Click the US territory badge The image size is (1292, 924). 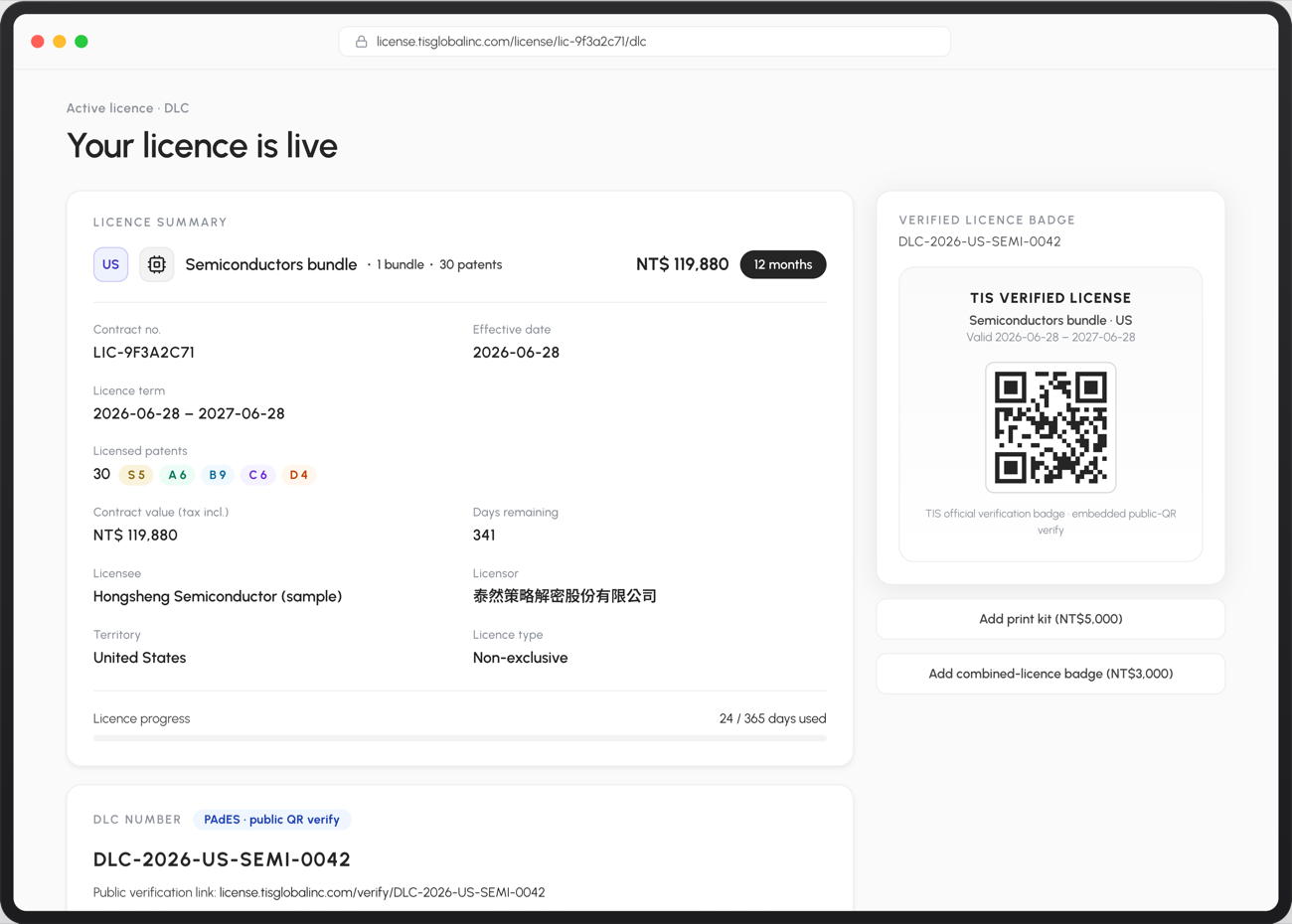(x=110, y=264)
